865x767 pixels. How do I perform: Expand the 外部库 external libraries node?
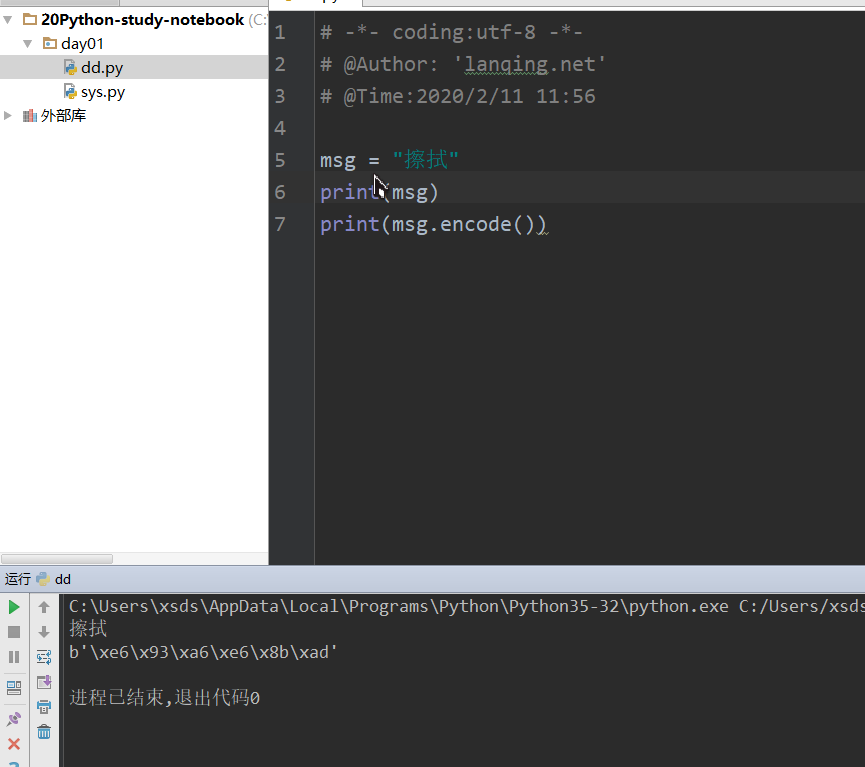pos(8,115)
